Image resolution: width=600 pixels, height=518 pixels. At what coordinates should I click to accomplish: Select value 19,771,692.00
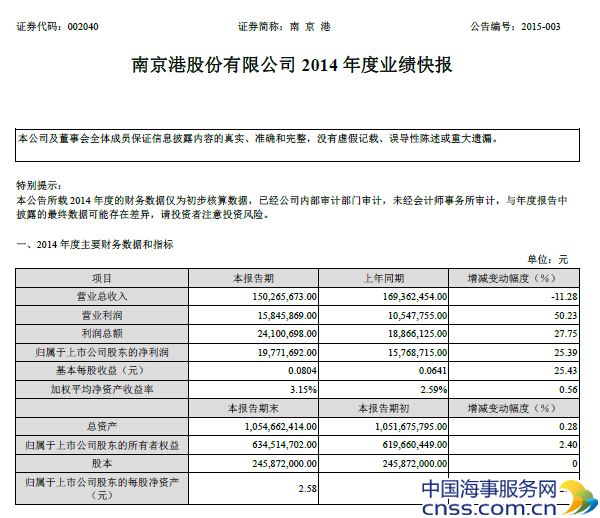coord(287,352)
